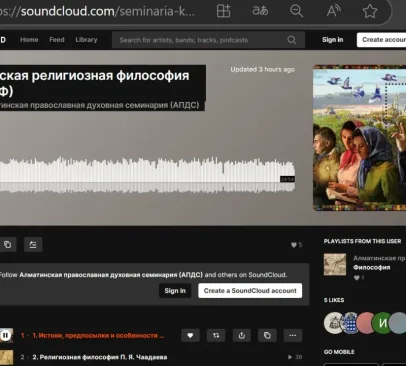Open more options for track 1
This screenshot has width=406, height=366.
click(x=293, y=335)
